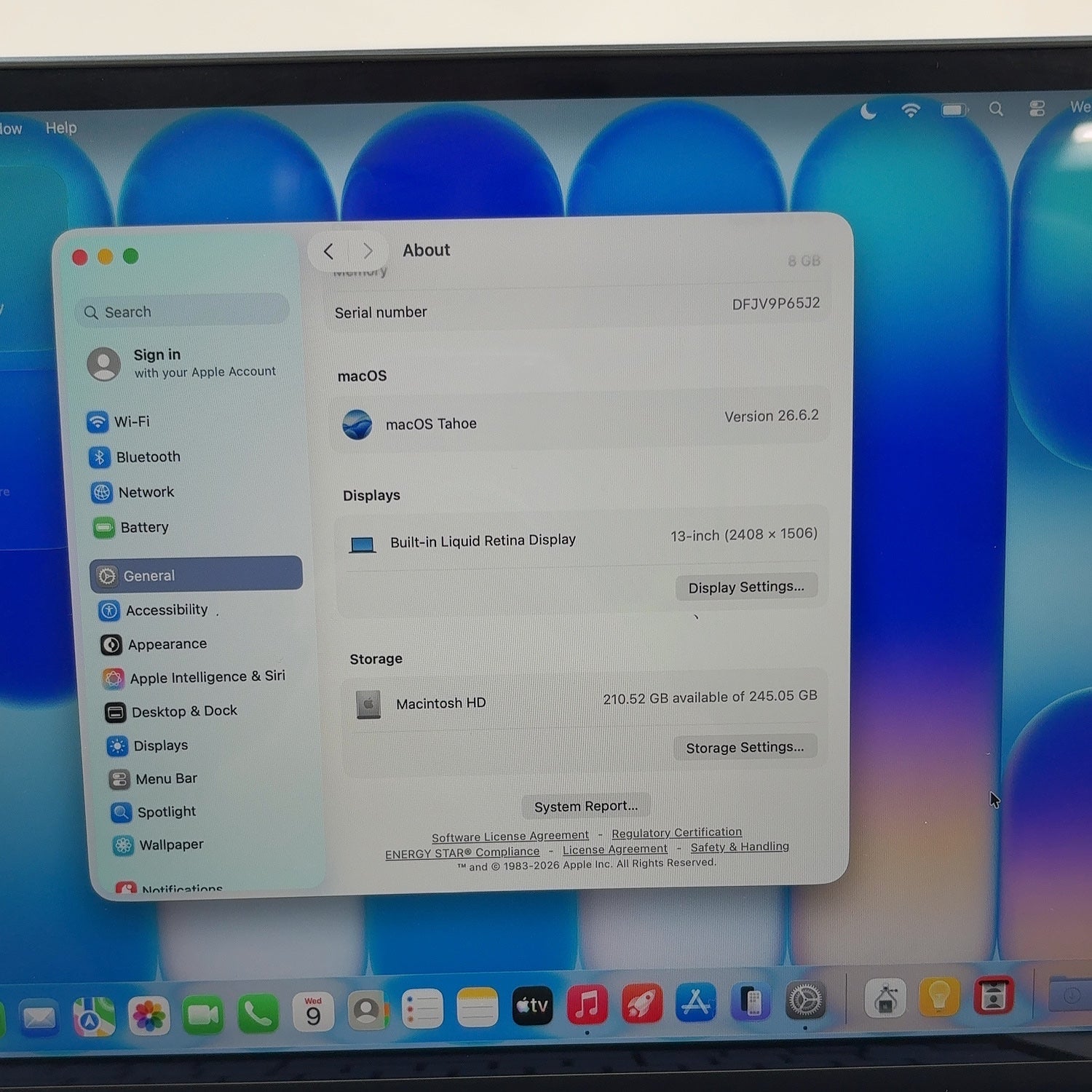Screen dimensions: 1092x1092
Task: Open the Software License Agreement link
Action: pyautogui.click(x=510, y=836)
